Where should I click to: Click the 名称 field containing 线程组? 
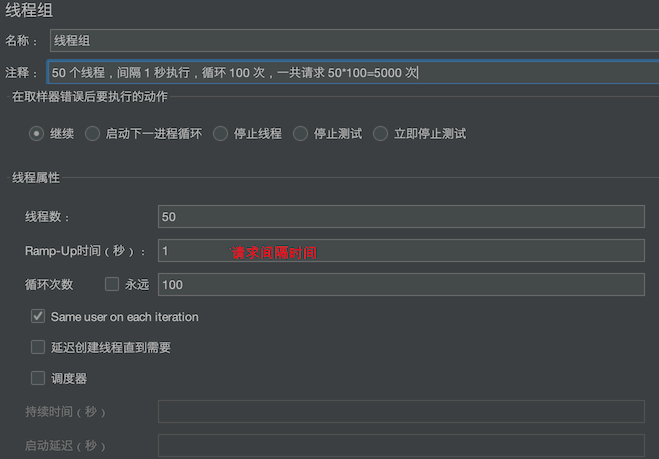point(350,41)
